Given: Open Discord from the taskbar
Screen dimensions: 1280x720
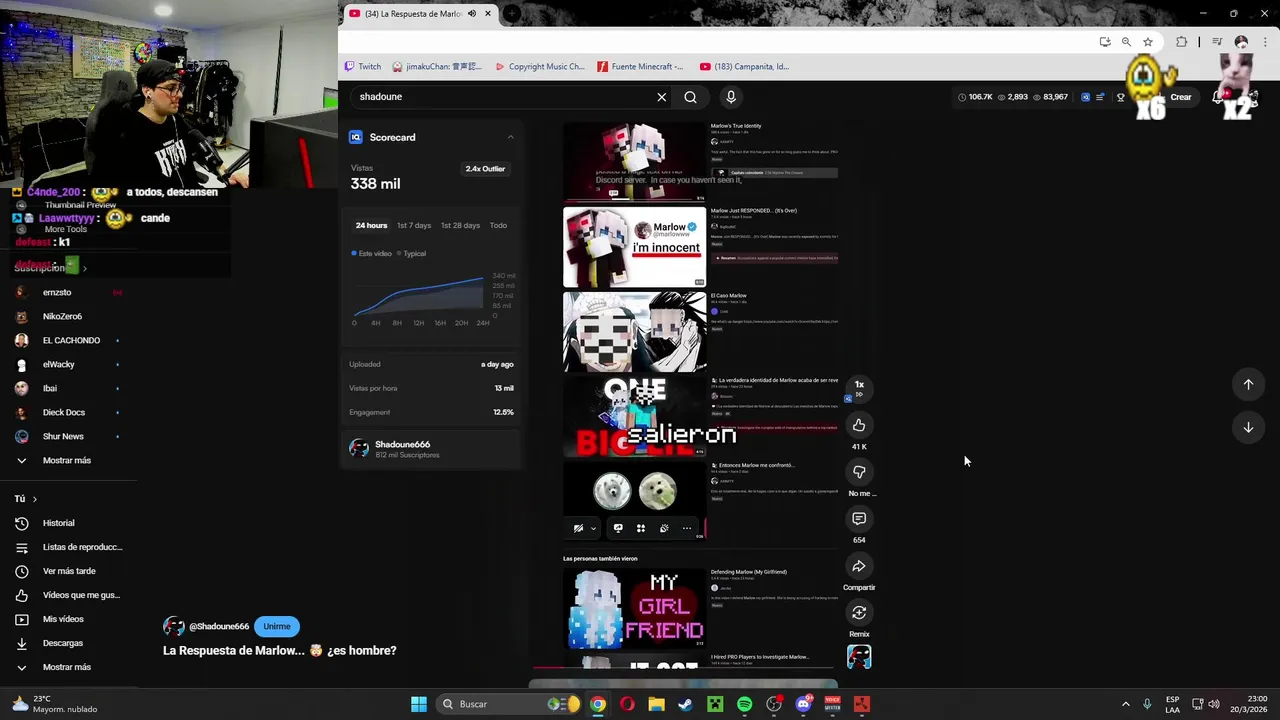Looking at the screenshot, I should pos(803,704).
